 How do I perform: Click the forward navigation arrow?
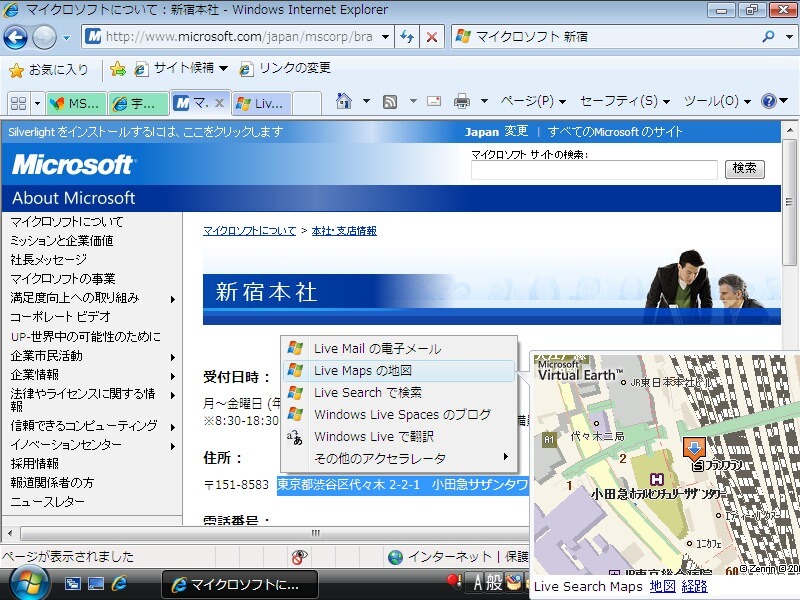point(44,37)
